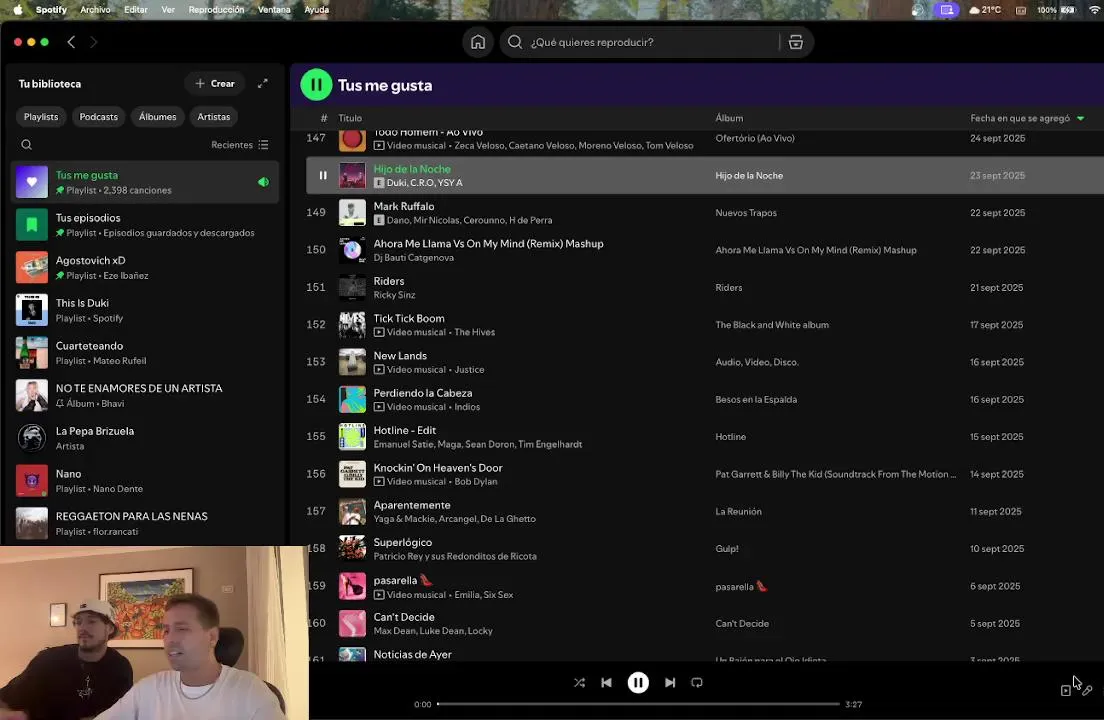Sort tracks by Álbum column
Viewport: 1104px width, 720px height.
pyautogui.click(x=729, y=118)
